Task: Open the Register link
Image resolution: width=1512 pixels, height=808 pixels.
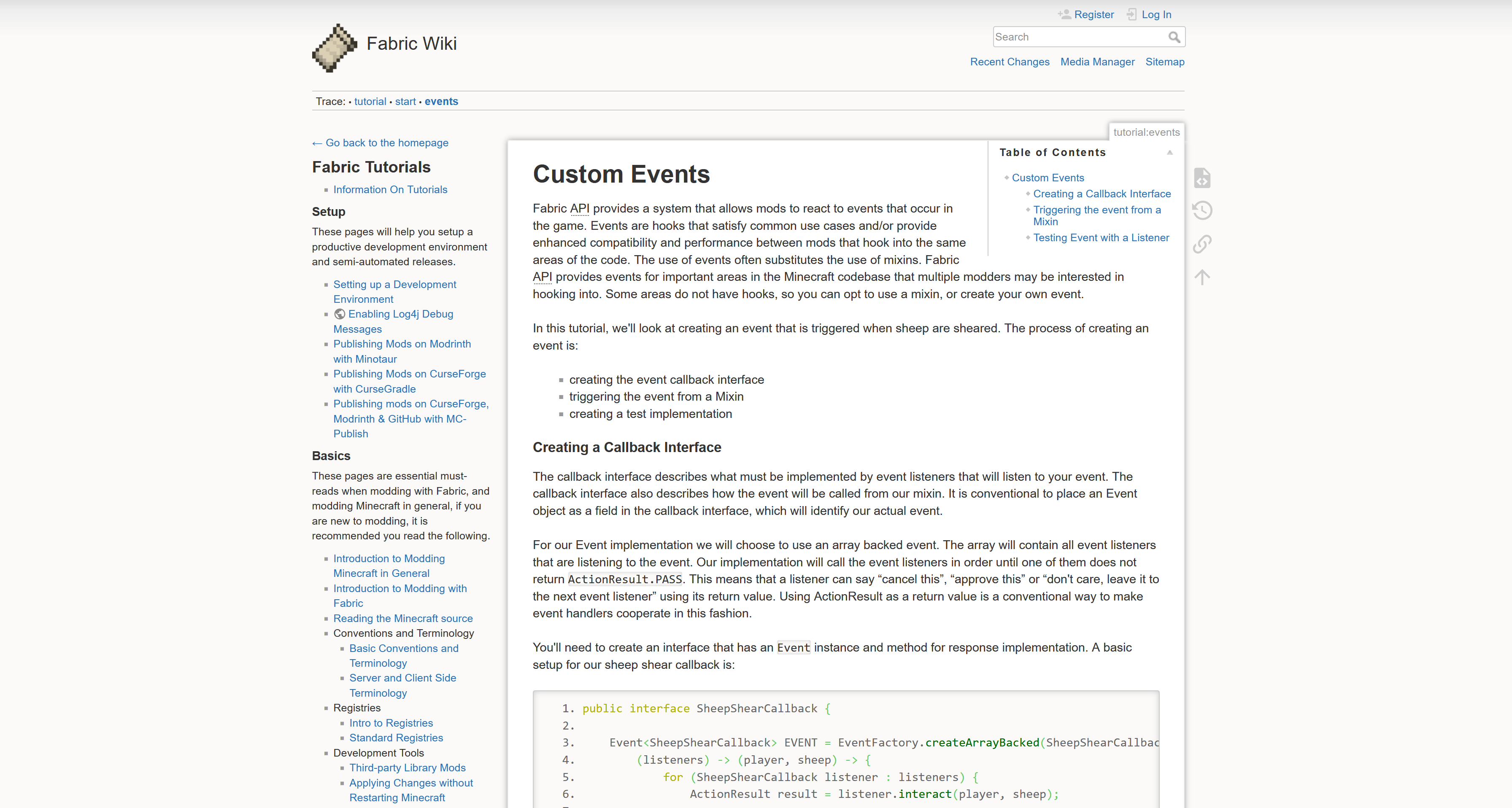Action: (x=1093, y=15)
